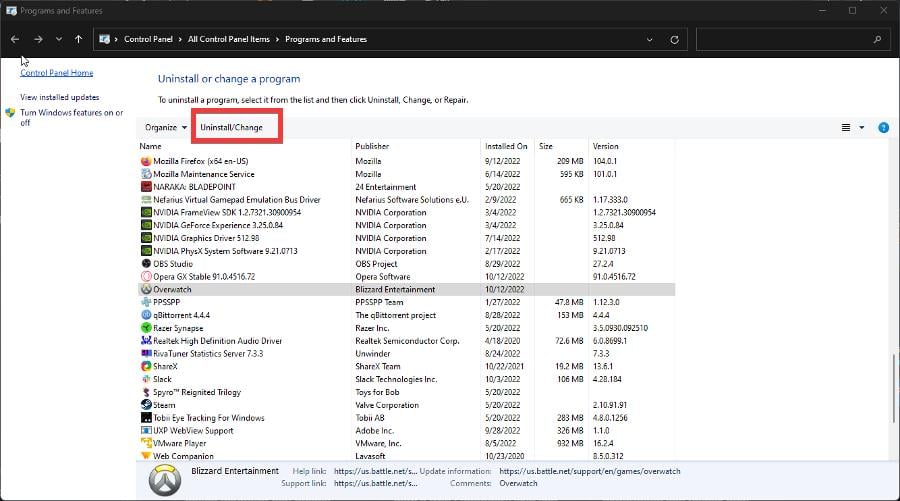Refresh the Programs and Features list
The width and height of the screenshot is (900, 501).
click(x=674, y=40)
